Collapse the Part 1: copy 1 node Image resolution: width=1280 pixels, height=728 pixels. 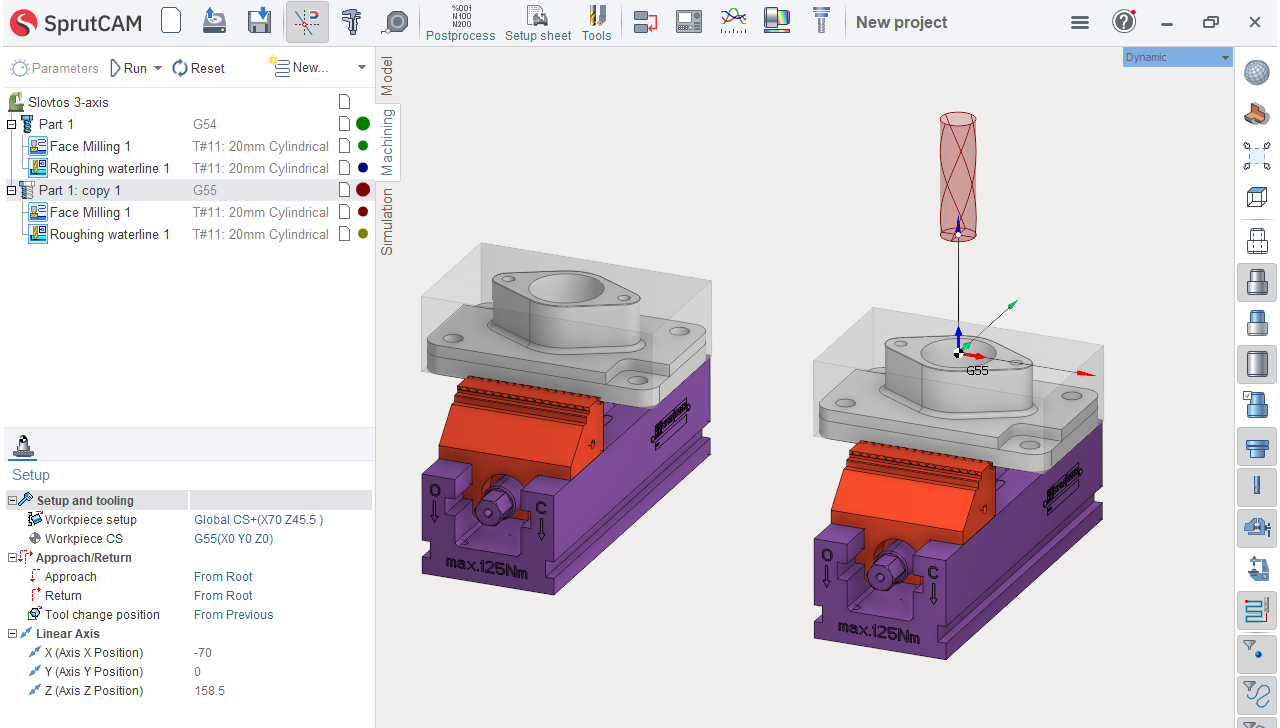[x=12, y=190]
